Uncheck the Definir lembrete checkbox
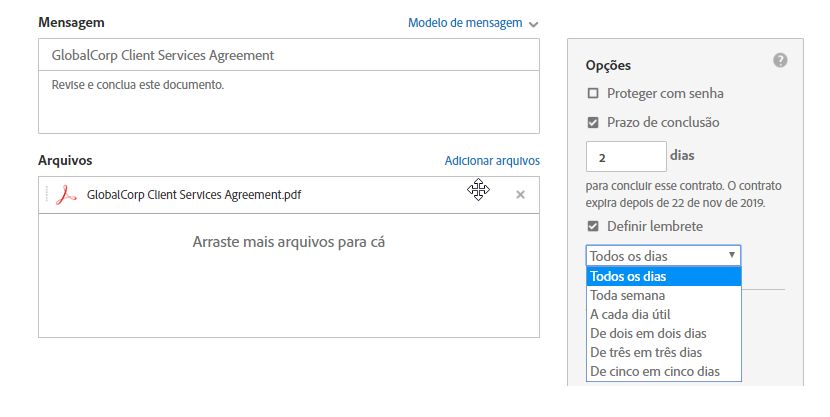 tap(593, 226)
